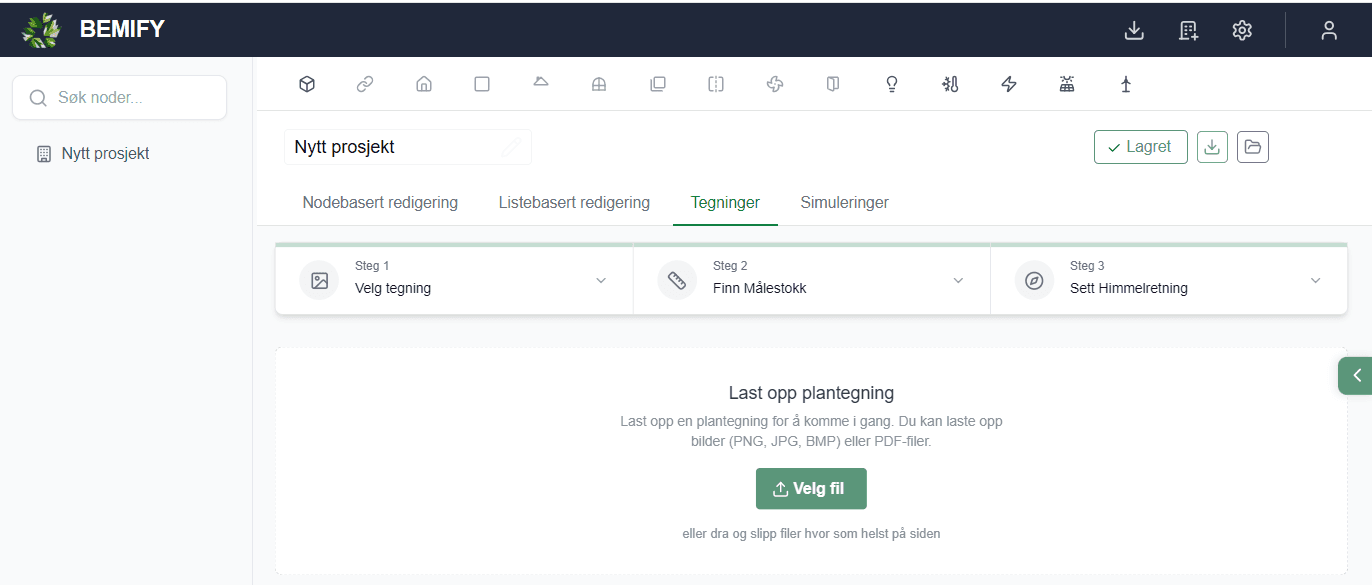
Task: Select the wind turbine icon
Action: click(1126, 84)
